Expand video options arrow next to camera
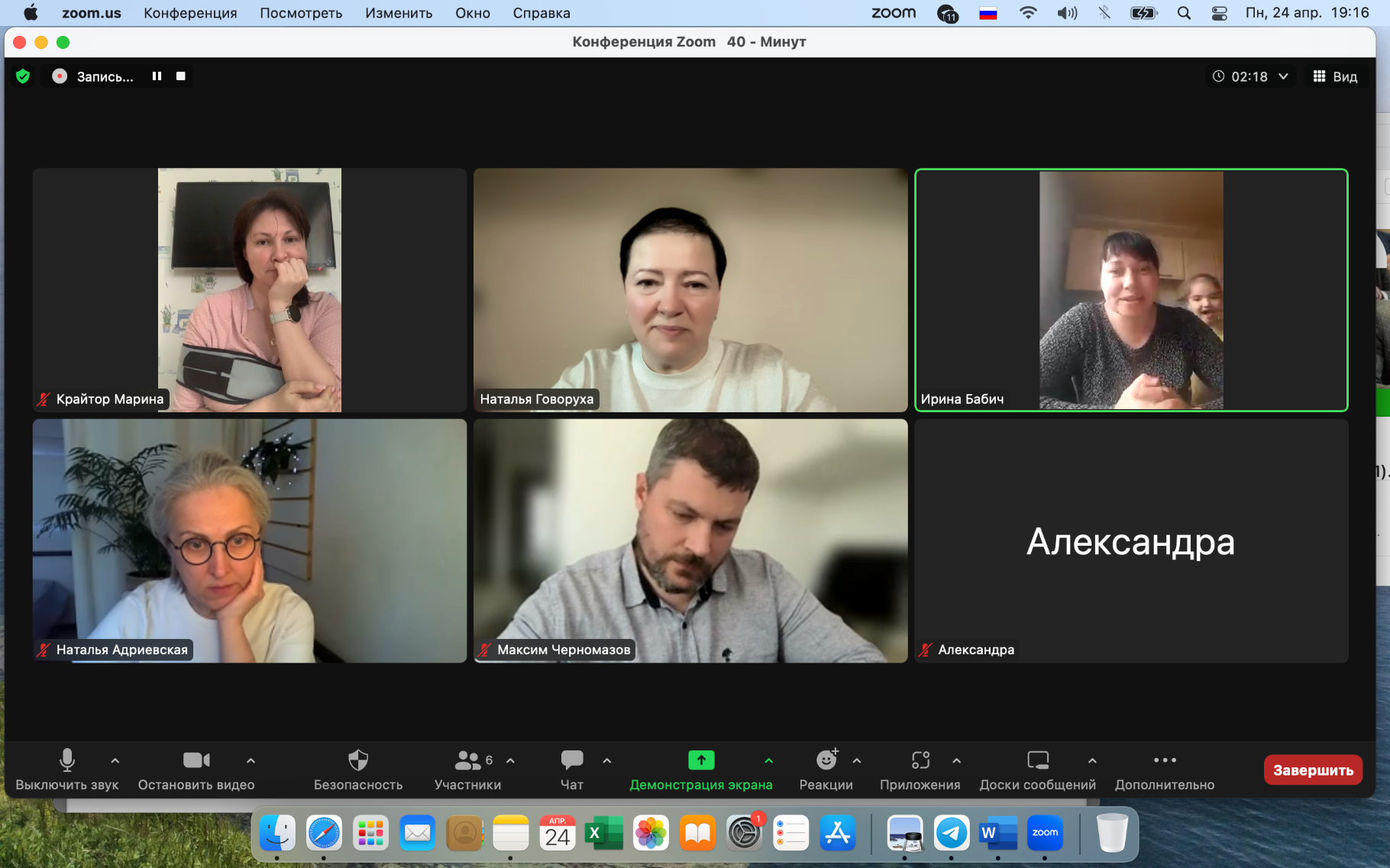1390x868 pixels. [251, 760]
